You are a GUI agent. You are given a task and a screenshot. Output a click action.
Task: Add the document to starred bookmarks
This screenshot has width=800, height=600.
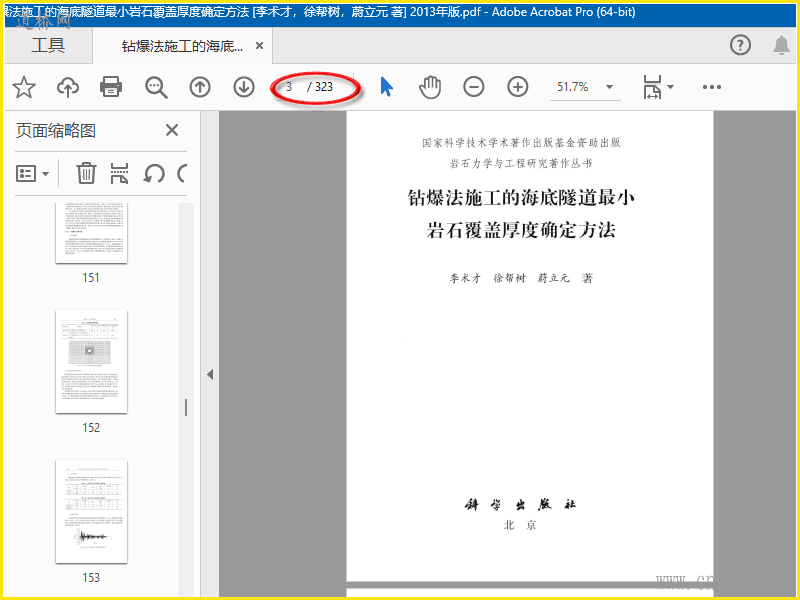(x=24, y=87)
